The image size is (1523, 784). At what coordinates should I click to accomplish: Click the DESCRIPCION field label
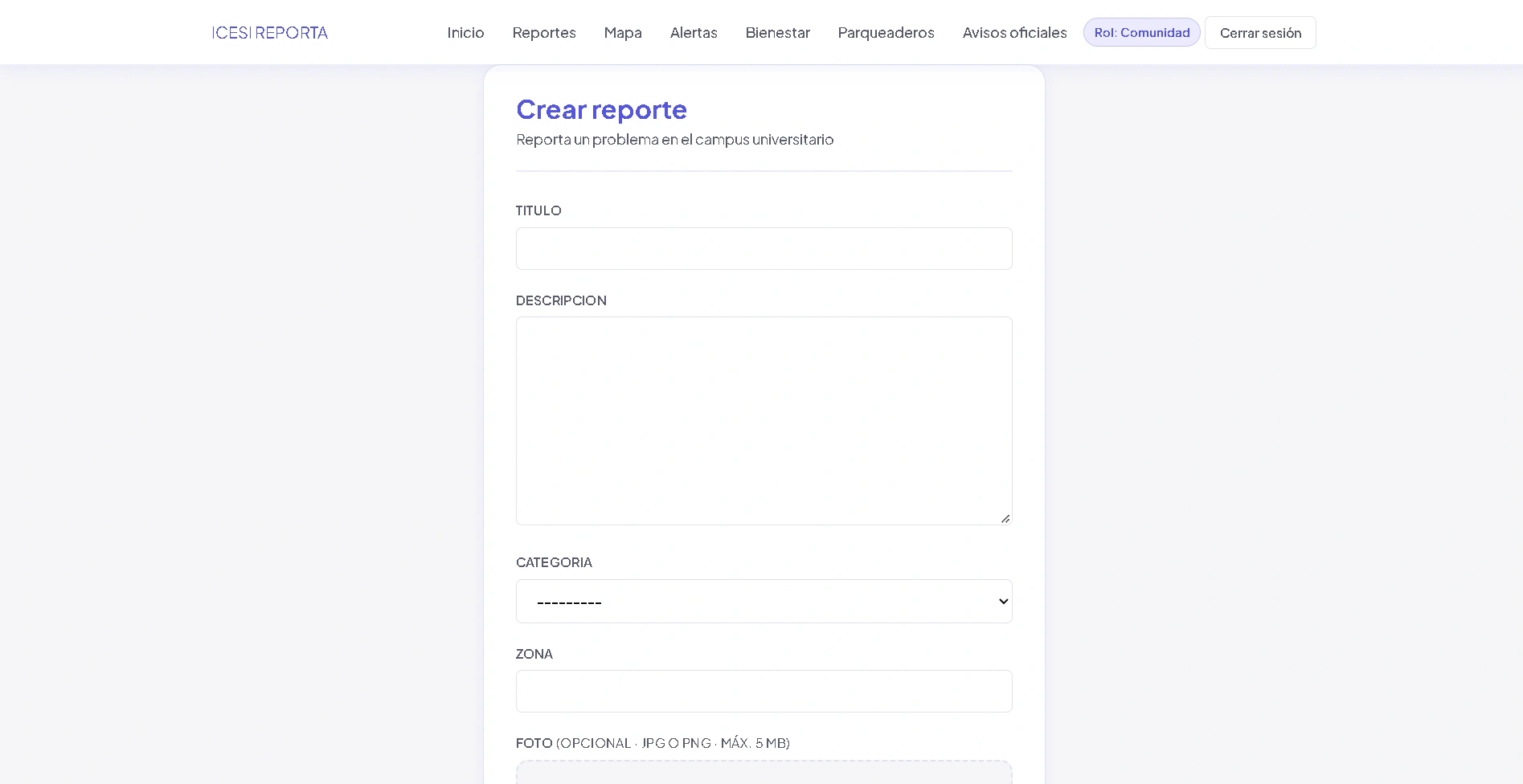[x=561, y=300]
